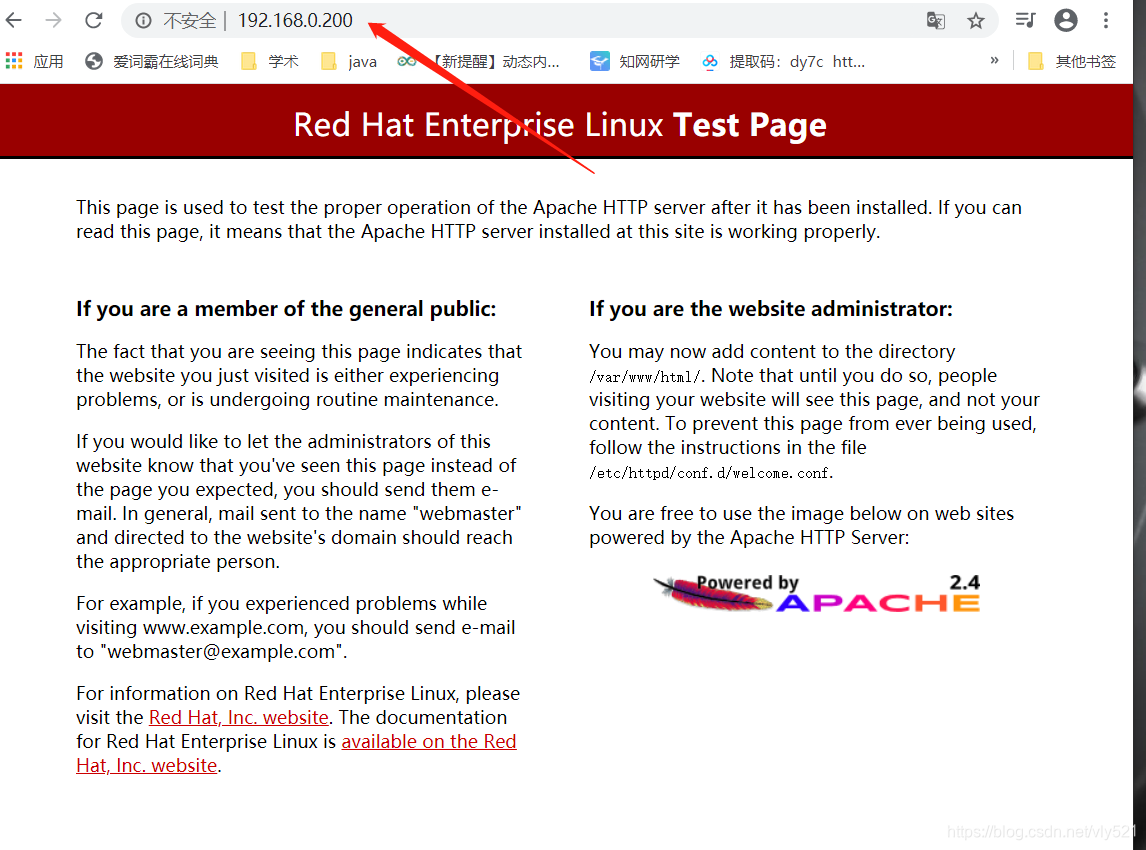Viewport: 1146px width, 850px height.
Task: Open the translate page icon
Action: tap(936, 20)
